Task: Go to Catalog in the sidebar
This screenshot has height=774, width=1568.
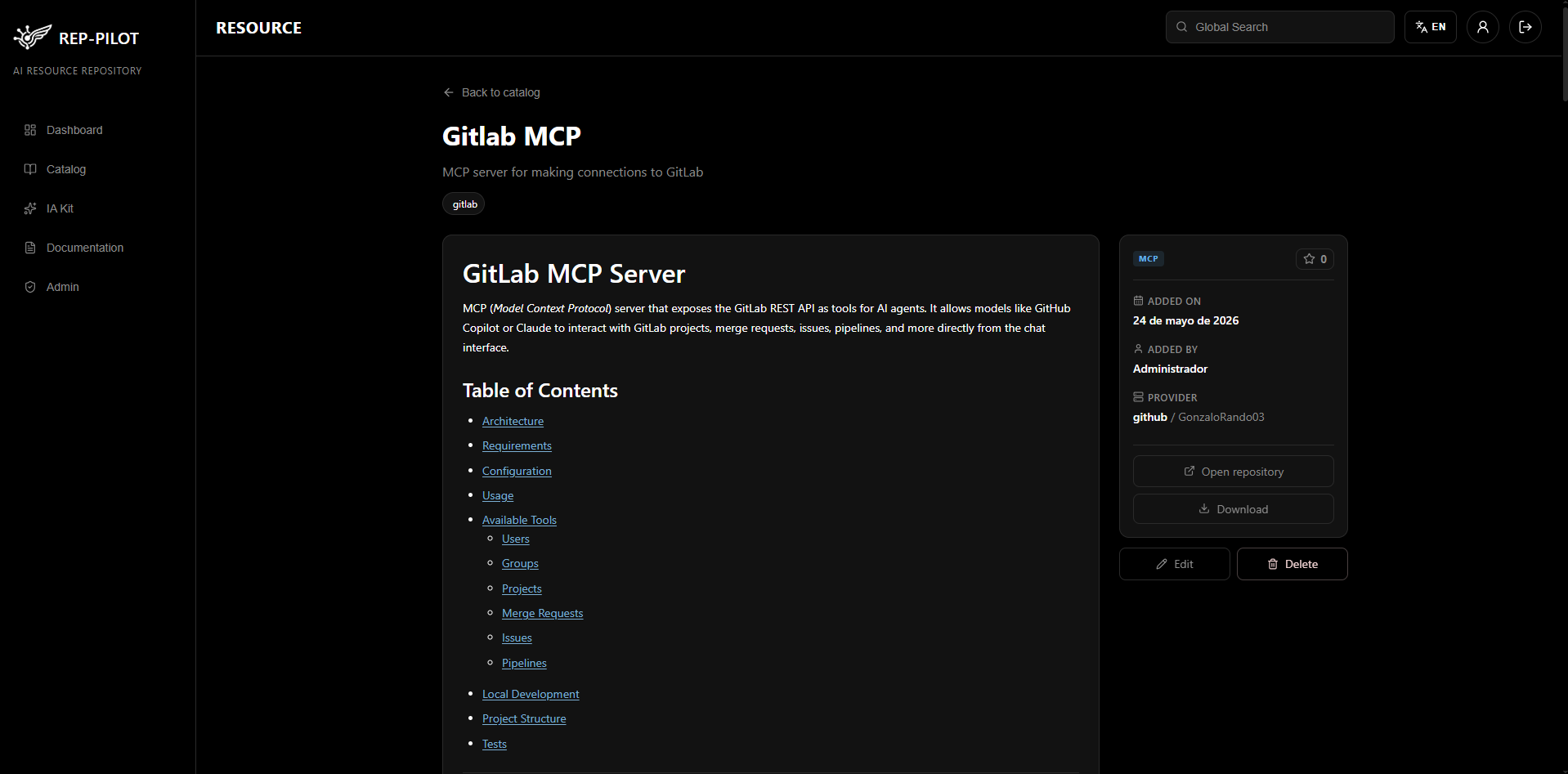Action: coord(97,169)
